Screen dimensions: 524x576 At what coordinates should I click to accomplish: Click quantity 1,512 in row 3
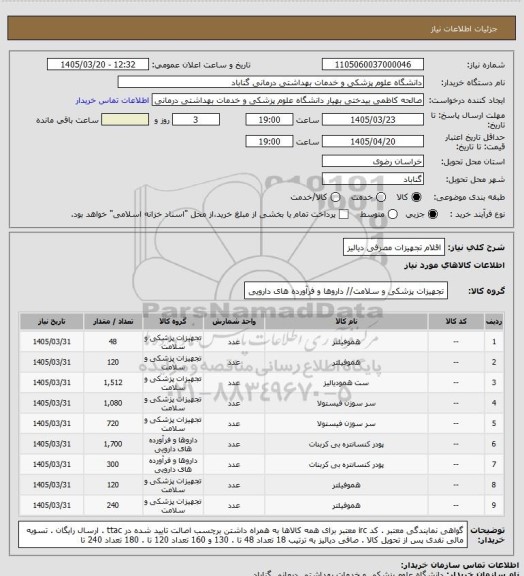click(x=113, y=383)
